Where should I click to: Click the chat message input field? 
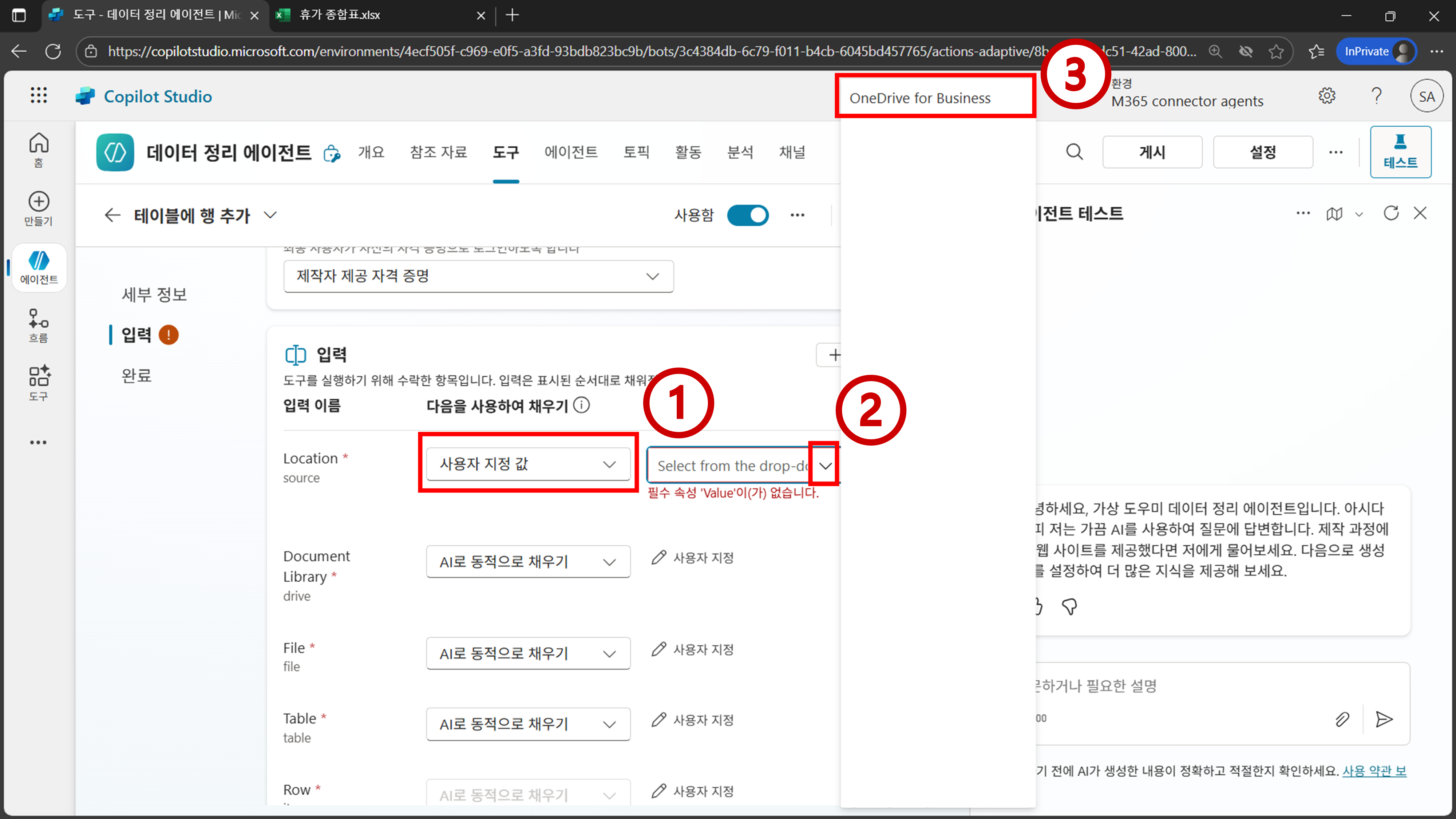click(x=1187, y=686)
